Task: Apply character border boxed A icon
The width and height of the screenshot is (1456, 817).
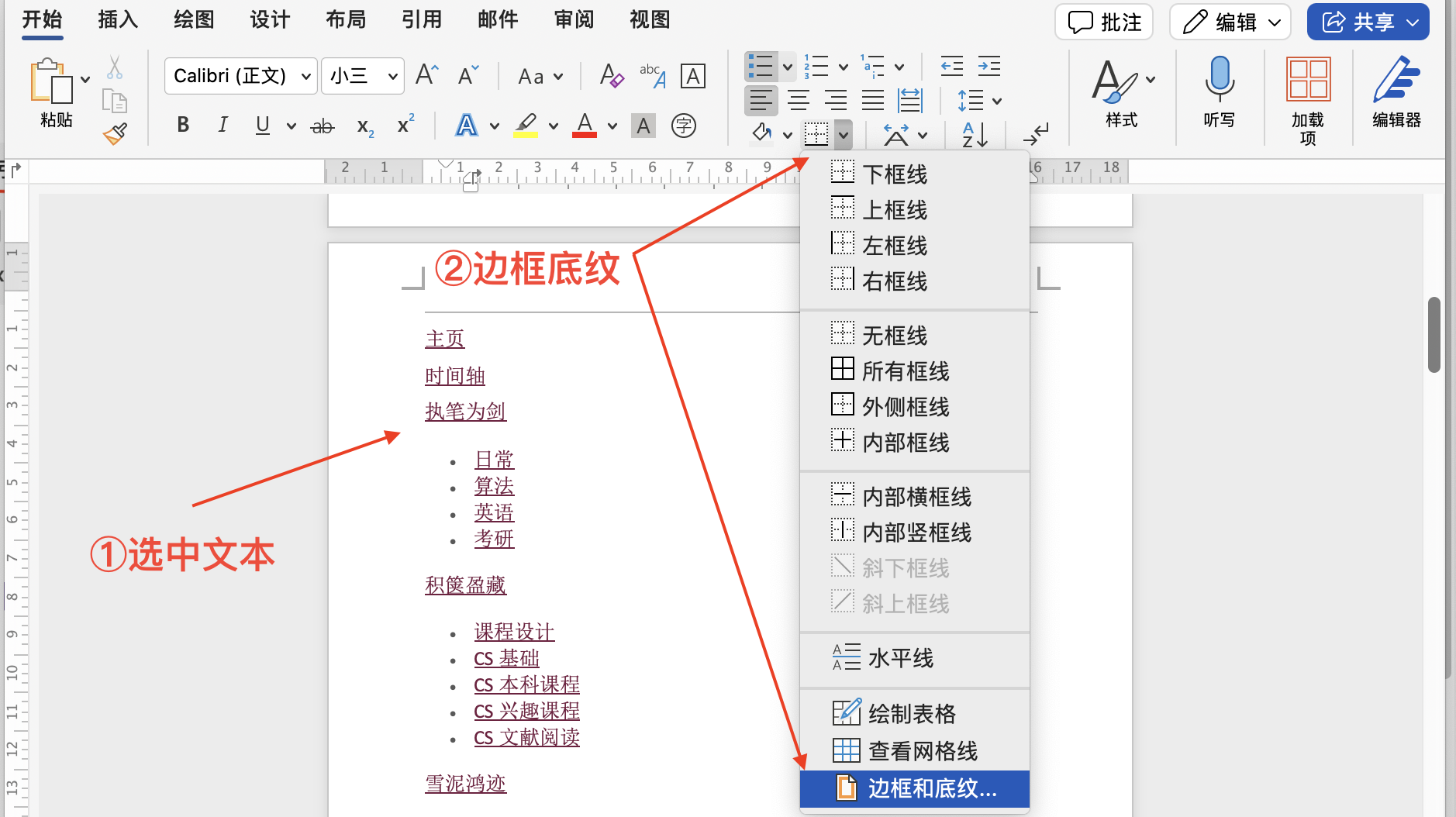Action: (x=692, y=76)
